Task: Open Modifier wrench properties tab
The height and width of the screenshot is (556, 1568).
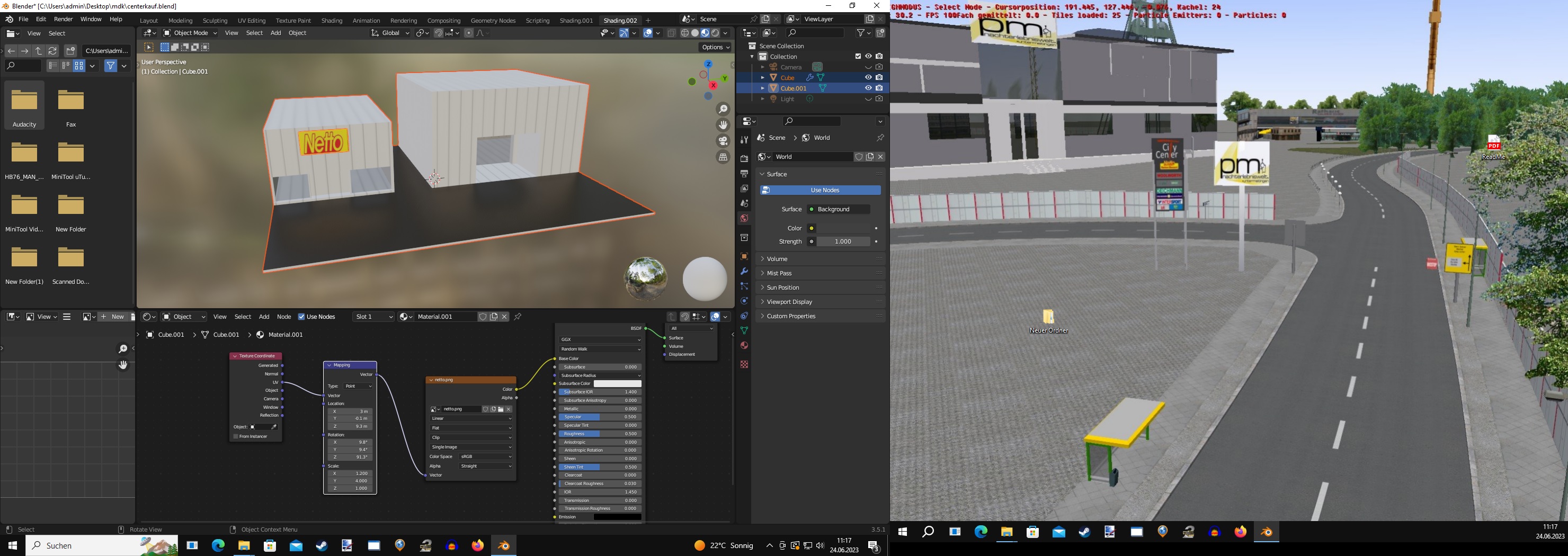Action: [x=744, y=271]
